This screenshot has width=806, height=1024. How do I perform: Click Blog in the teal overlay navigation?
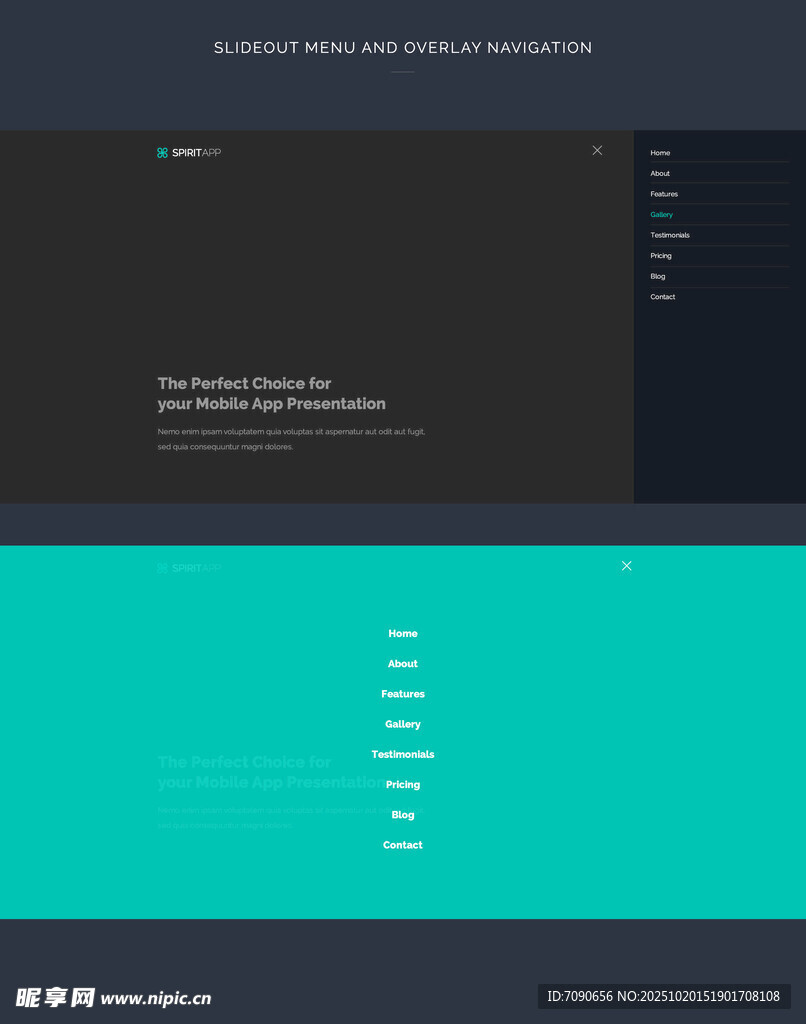(403, 815)
